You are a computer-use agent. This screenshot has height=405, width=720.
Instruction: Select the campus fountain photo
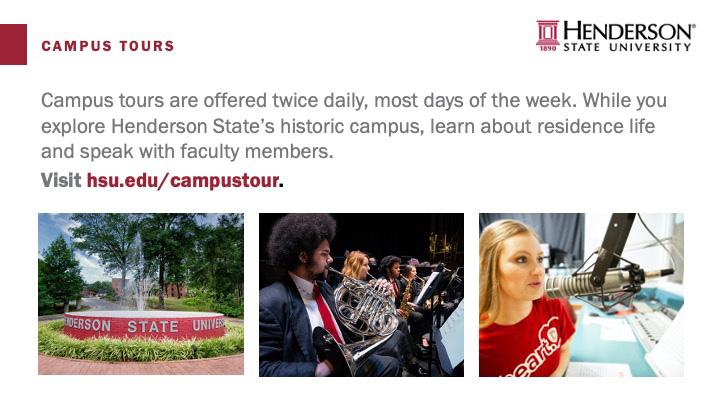[140, 294]
